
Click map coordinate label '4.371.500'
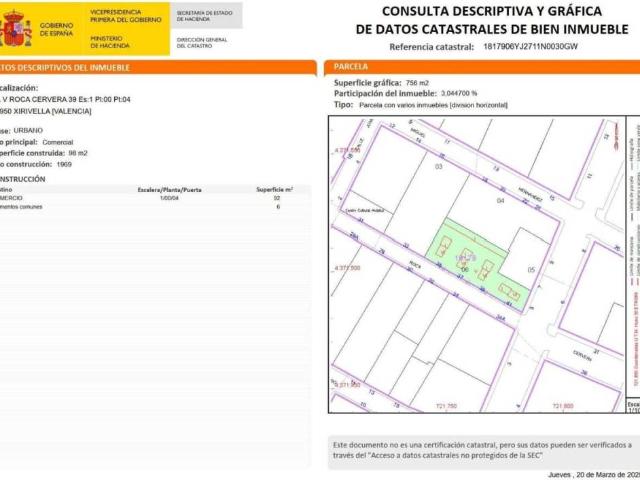[347, 268]
